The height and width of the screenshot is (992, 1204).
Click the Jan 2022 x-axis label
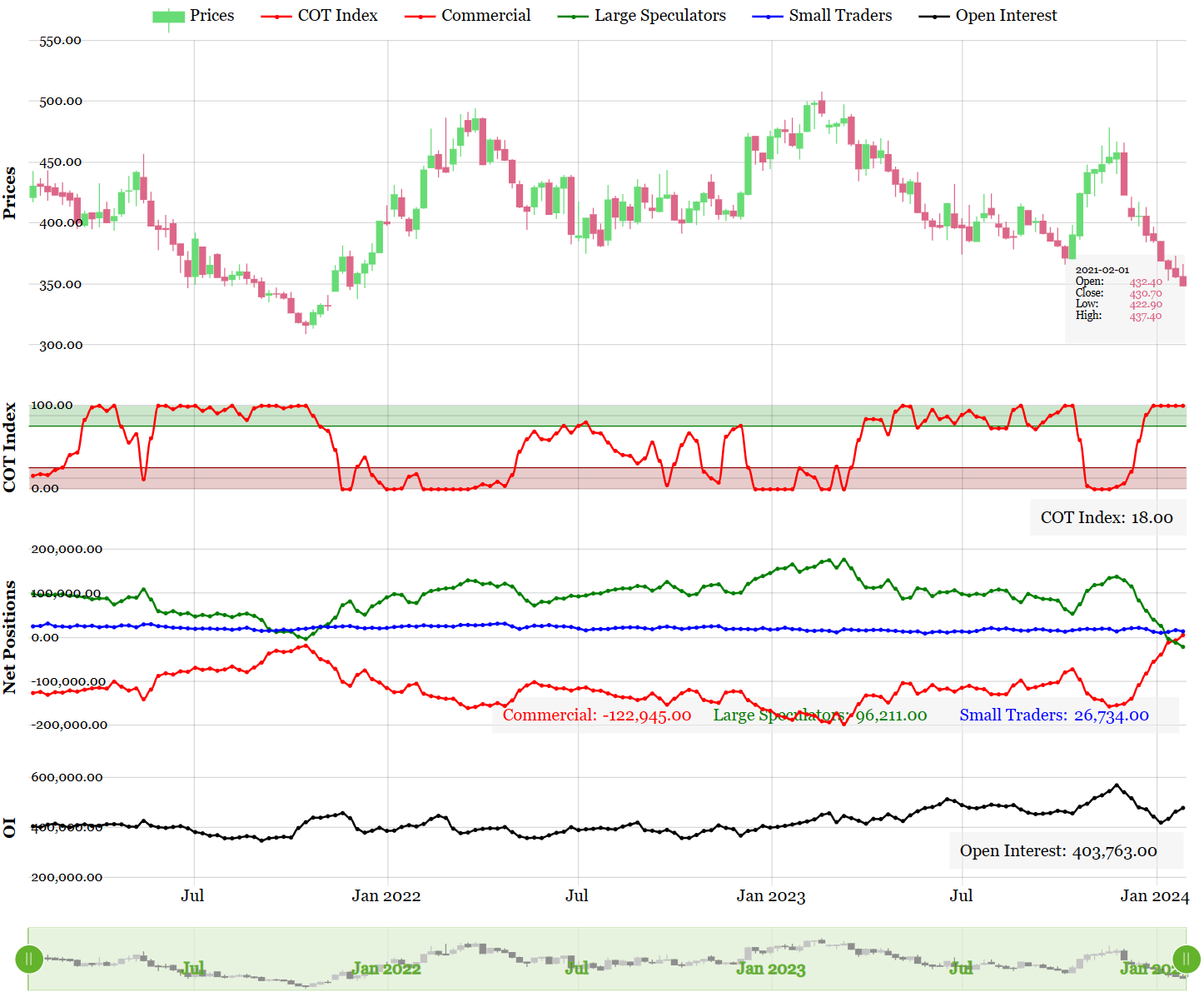point(386,896)
